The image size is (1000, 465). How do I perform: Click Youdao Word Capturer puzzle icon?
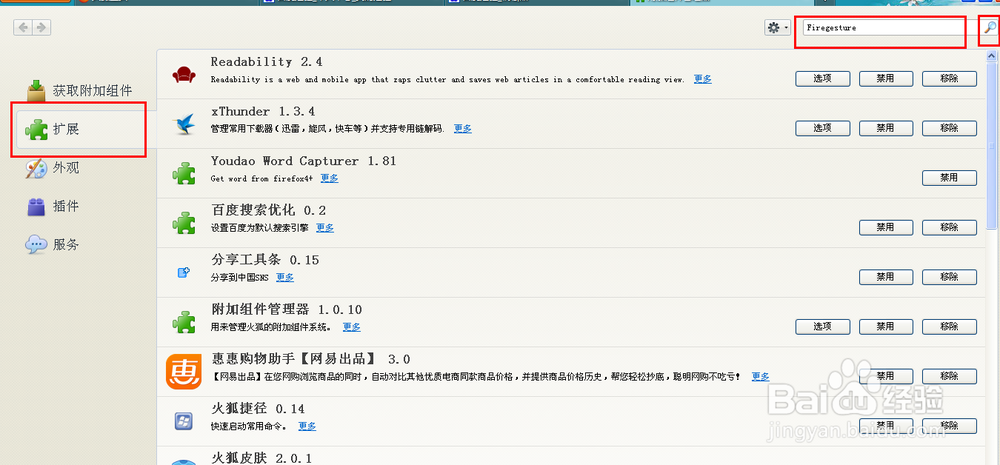point(184,173)
